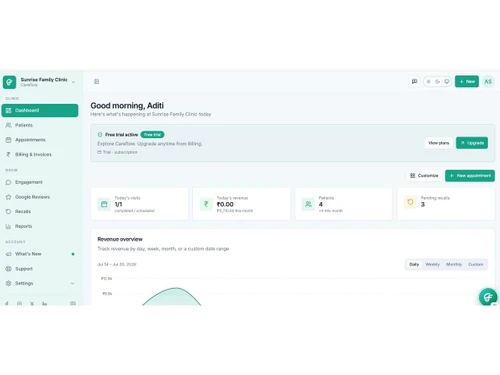This screenshot has height=375, width=500.
Task: Click the 1/1 visits value
Action: tap(118, 204)
